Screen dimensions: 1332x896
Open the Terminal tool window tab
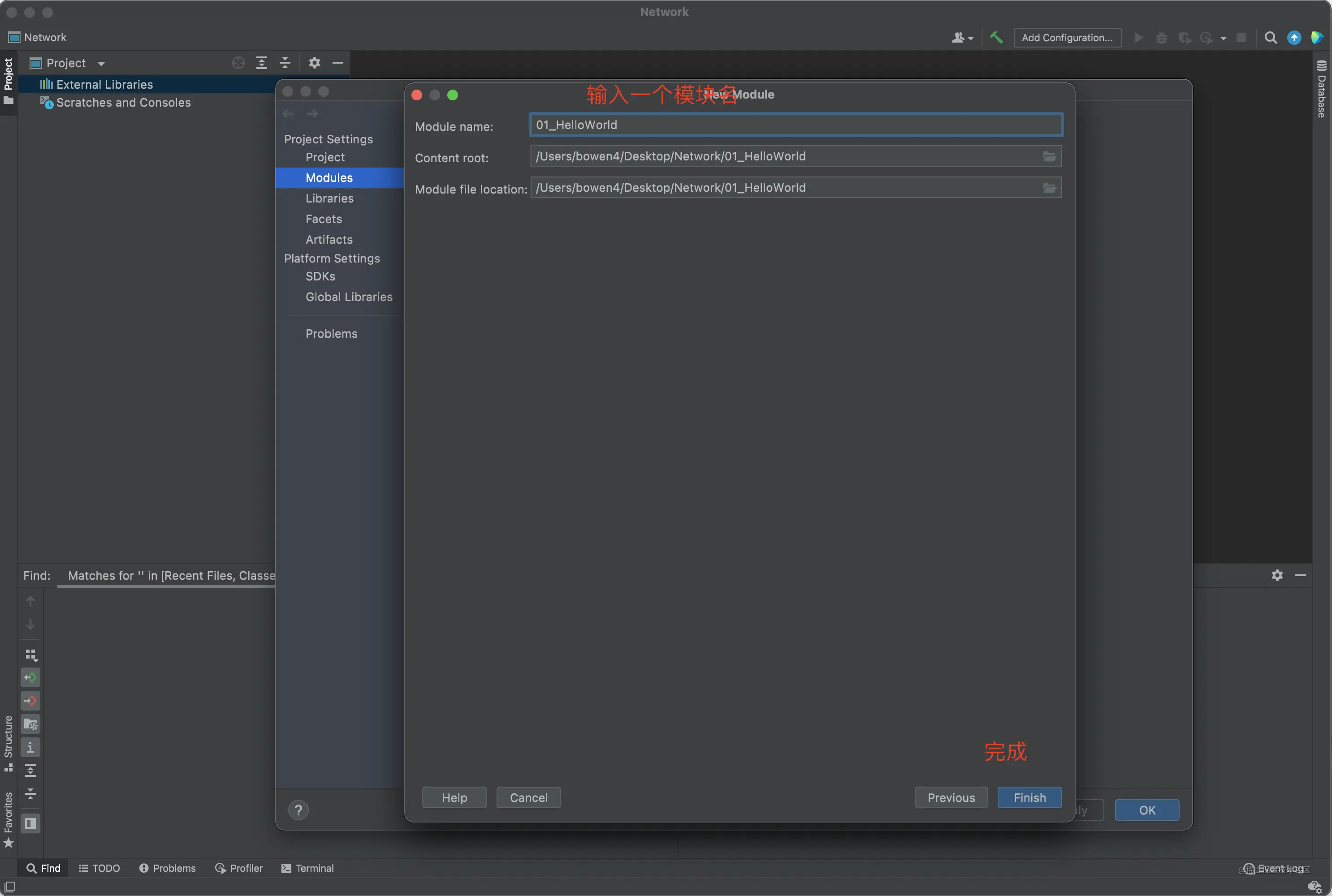(x=307, y=868)
